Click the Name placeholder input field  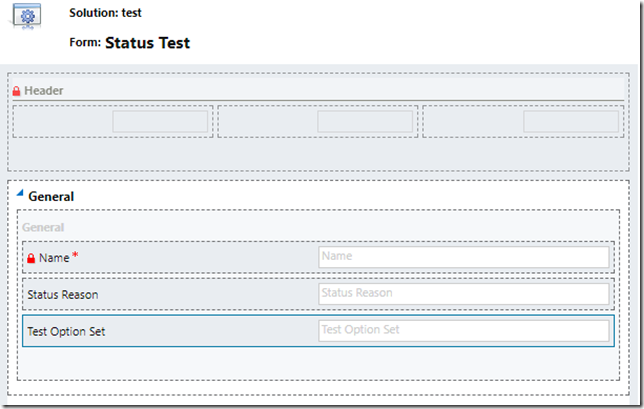click(x=463, y=257)
